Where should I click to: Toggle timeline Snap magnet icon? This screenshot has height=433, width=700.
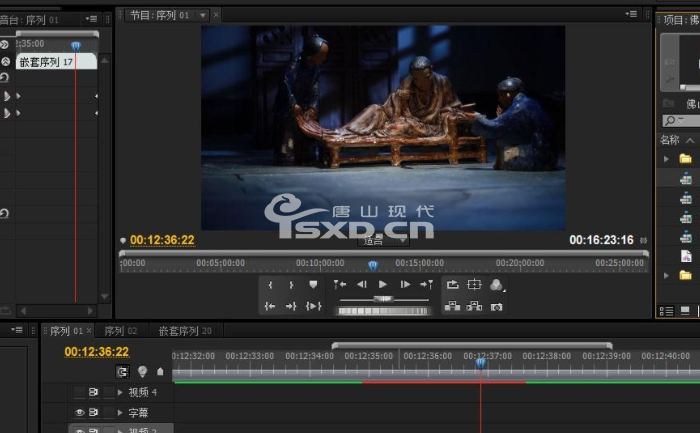123,371
